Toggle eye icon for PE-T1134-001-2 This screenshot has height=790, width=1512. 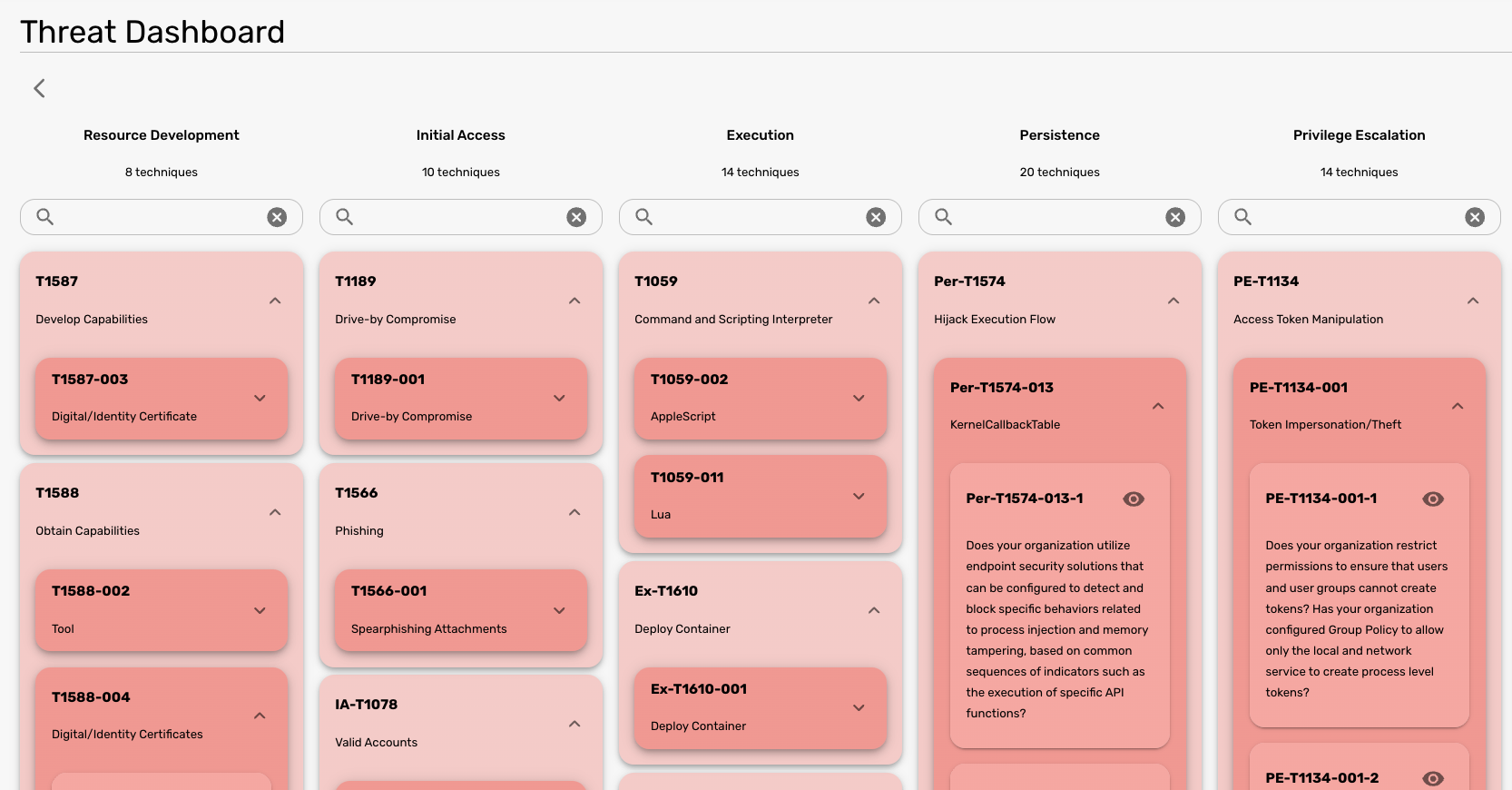[x=1433, y=778]
